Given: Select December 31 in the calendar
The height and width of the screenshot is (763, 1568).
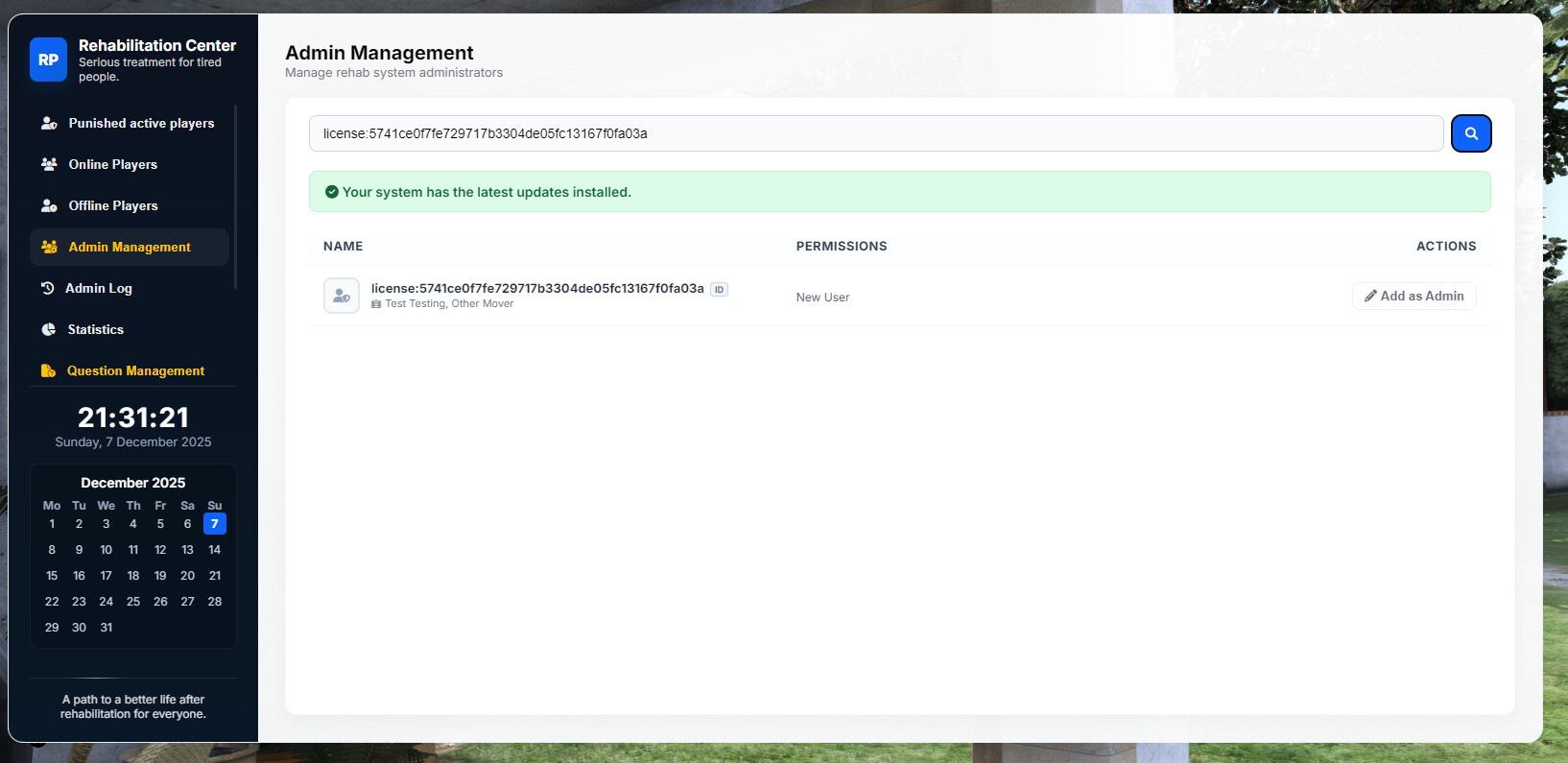Looking at the screenshot, I should tap(107, 628).
